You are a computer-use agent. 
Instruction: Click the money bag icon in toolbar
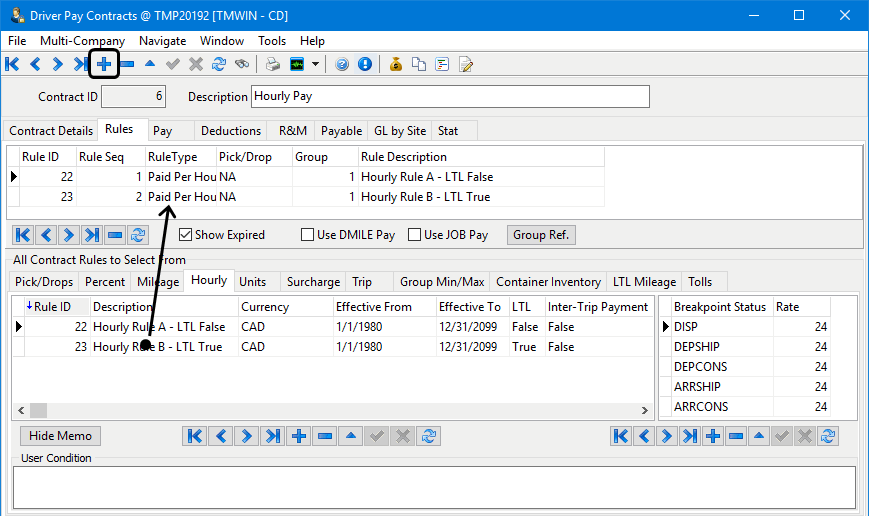396,64
